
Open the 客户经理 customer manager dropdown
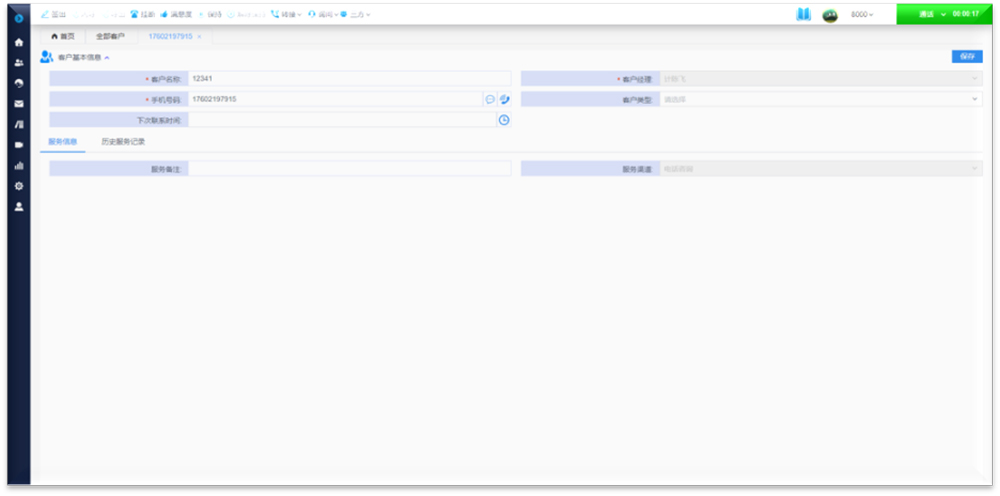click(821, 78)
